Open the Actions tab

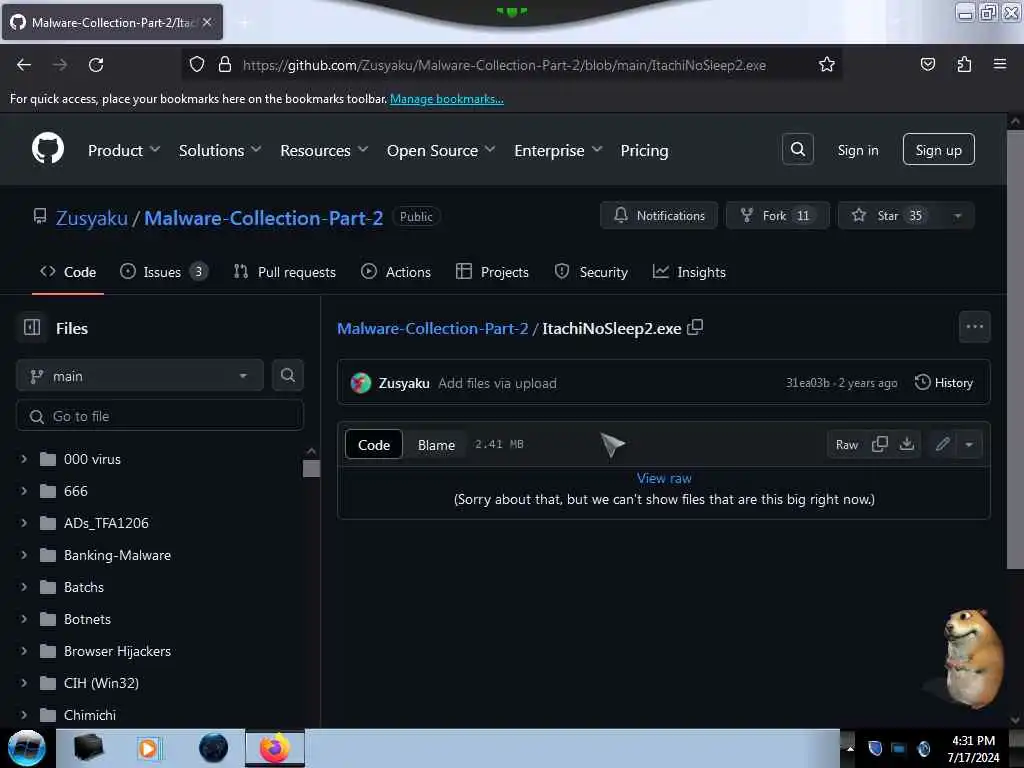396,272
